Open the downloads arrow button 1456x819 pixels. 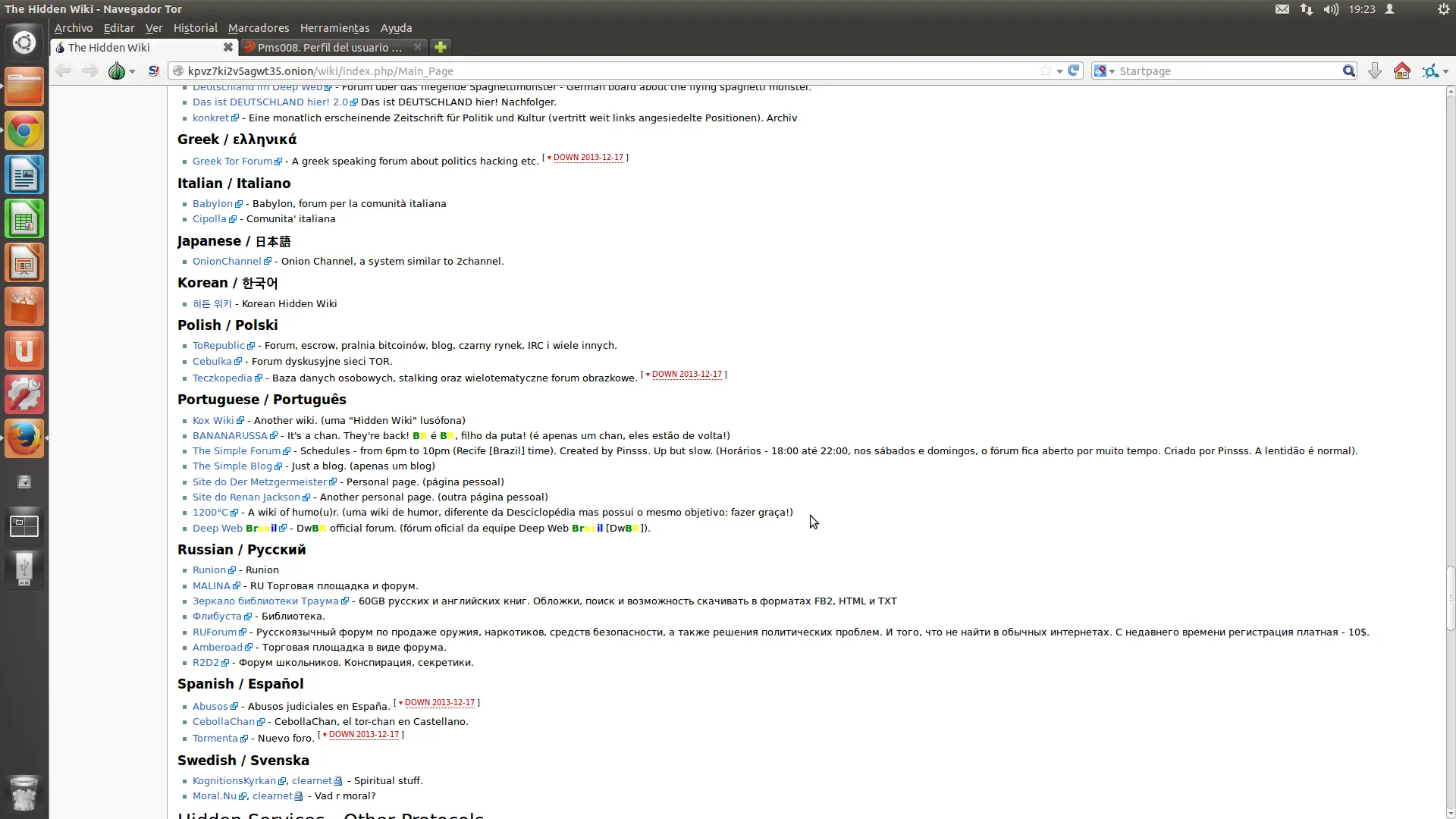point(1374,71)
